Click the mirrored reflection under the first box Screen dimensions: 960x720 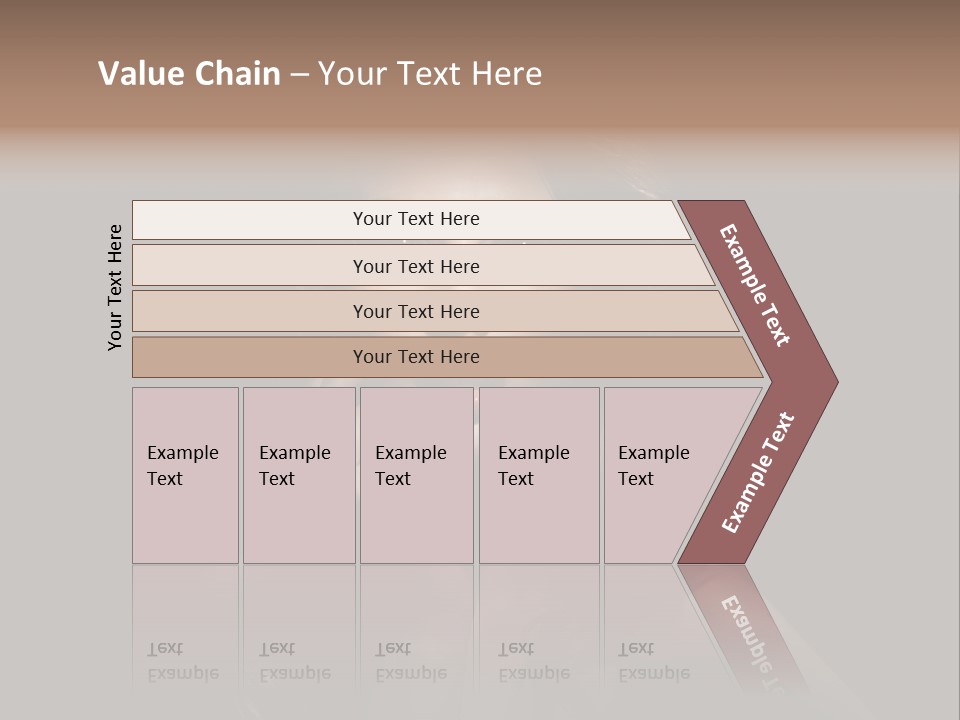pyautogui.click(x=183, y=661)
